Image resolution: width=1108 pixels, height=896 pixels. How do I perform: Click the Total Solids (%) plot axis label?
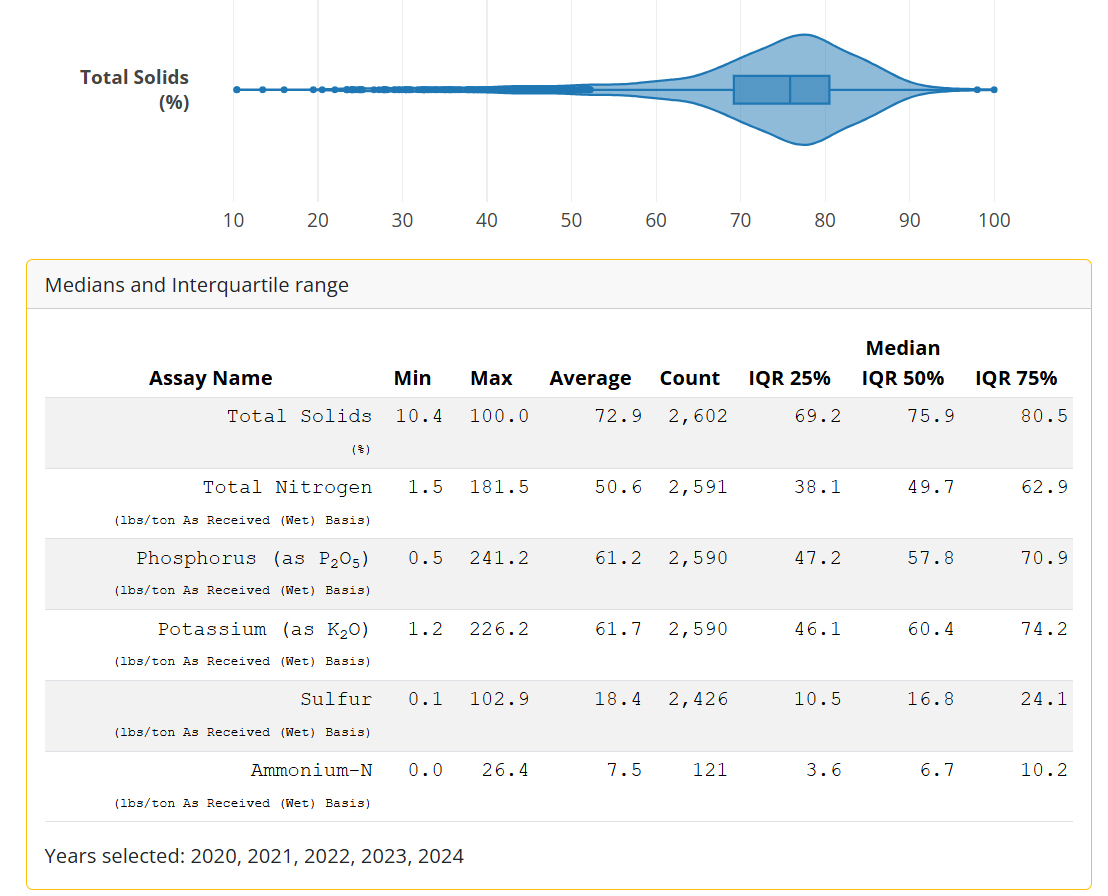[x=134, y=89]
